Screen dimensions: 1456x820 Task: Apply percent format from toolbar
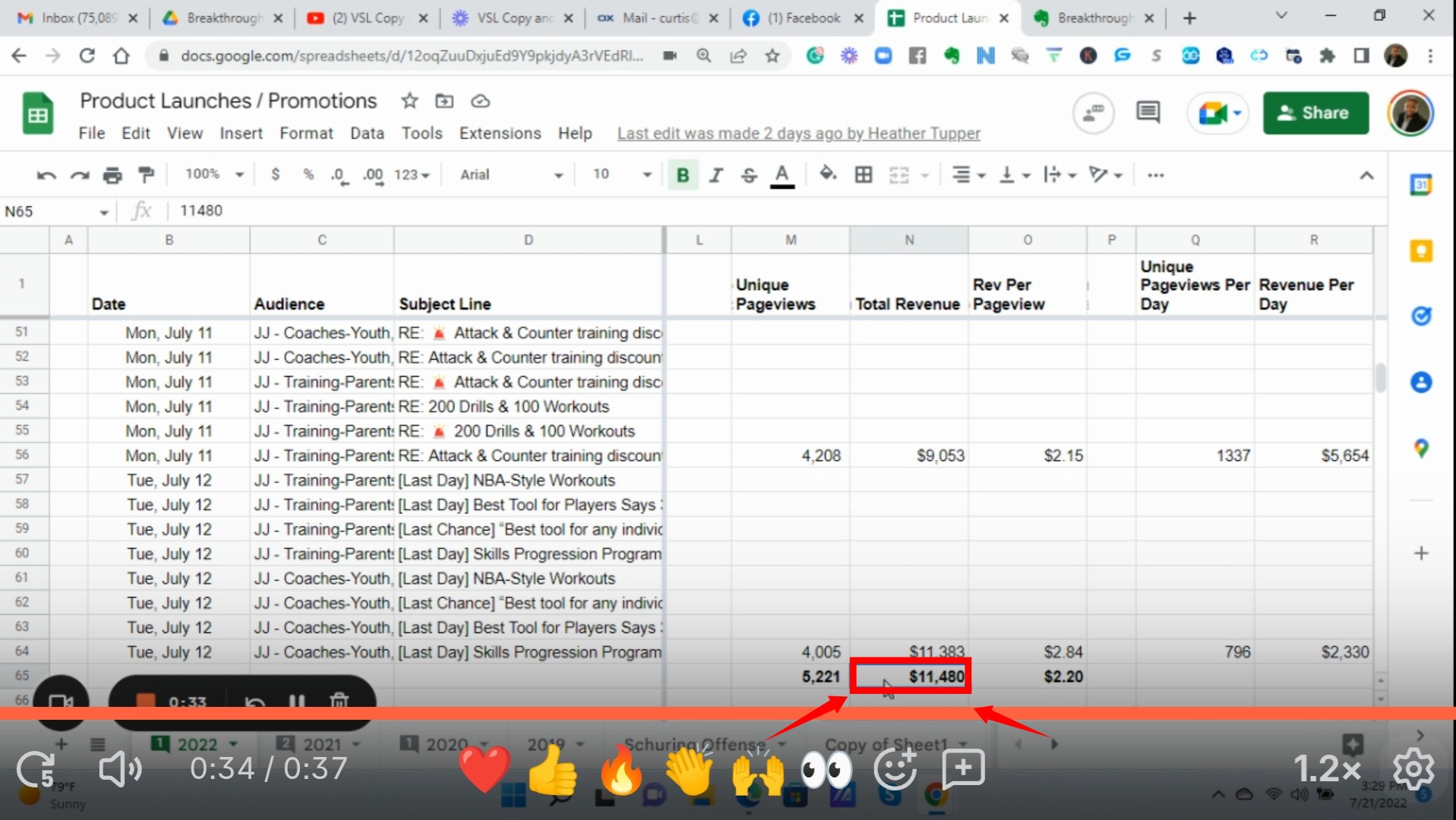coord(308,175)
